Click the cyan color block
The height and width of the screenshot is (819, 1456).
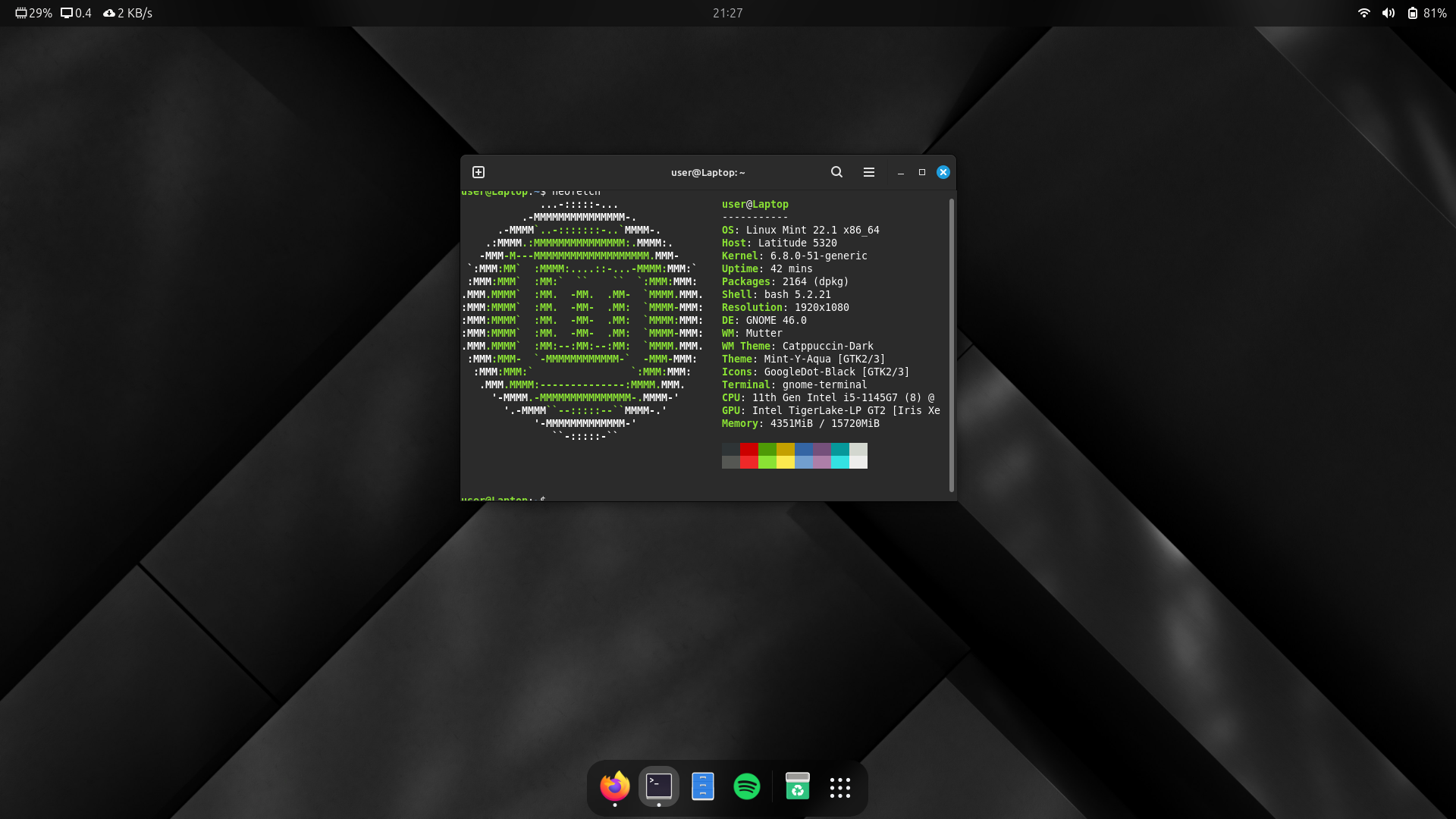[x=839, y=463]
